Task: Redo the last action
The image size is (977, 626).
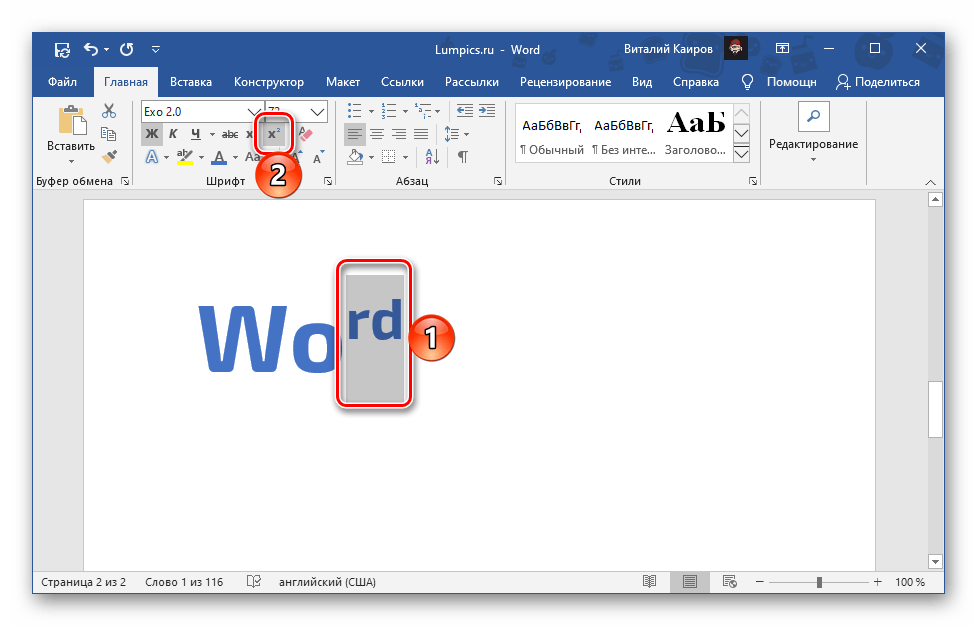Action: point(126,49)
